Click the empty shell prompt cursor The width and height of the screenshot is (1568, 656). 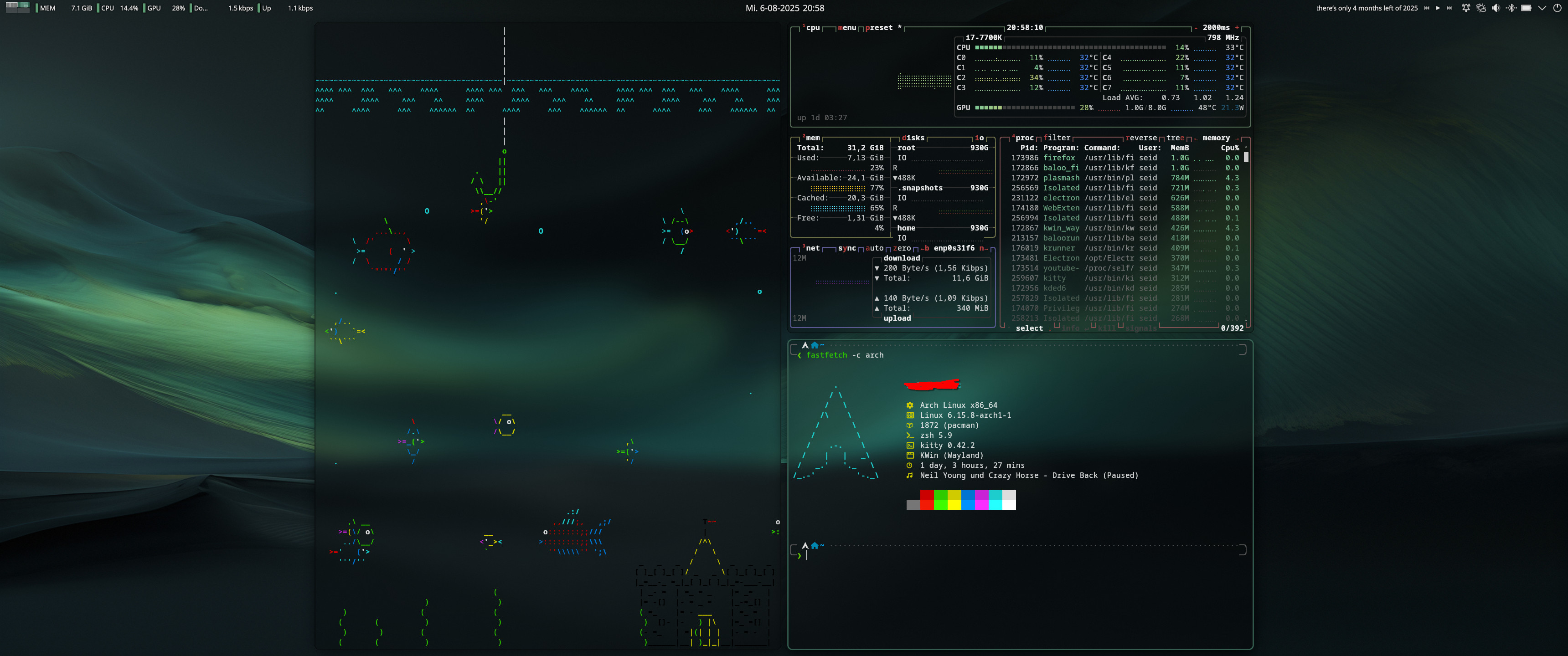806,555
